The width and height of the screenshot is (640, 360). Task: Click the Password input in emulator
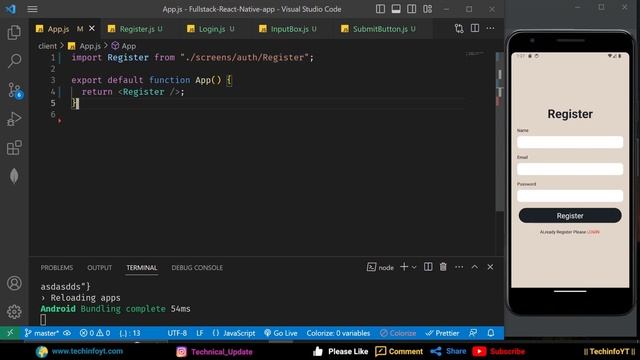(x=570, y=196)
